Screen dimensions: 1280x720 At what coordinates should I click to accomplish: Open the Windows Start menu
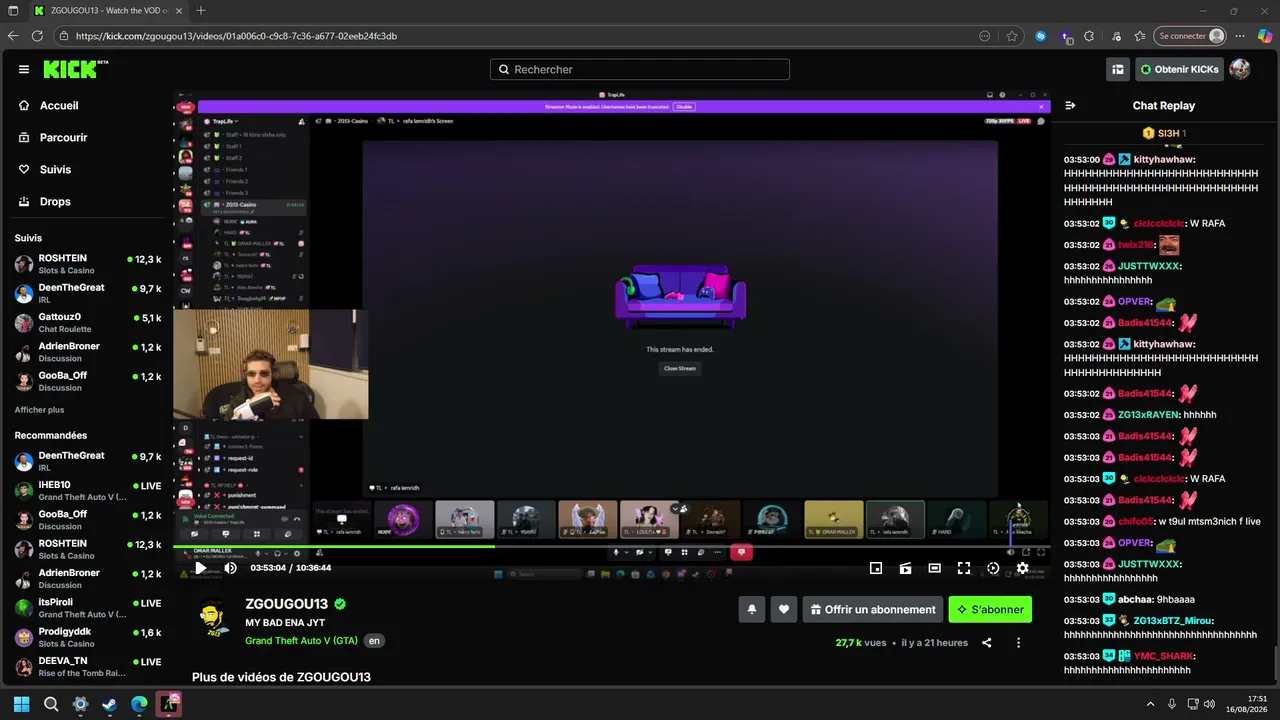pyautogui.click(x=22, y=704)
